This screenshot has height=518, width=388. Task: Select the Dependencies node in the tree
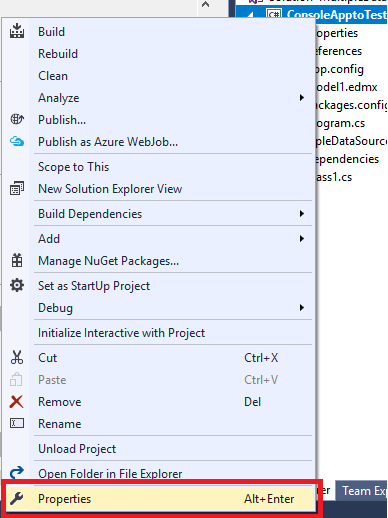click(347, 159)
